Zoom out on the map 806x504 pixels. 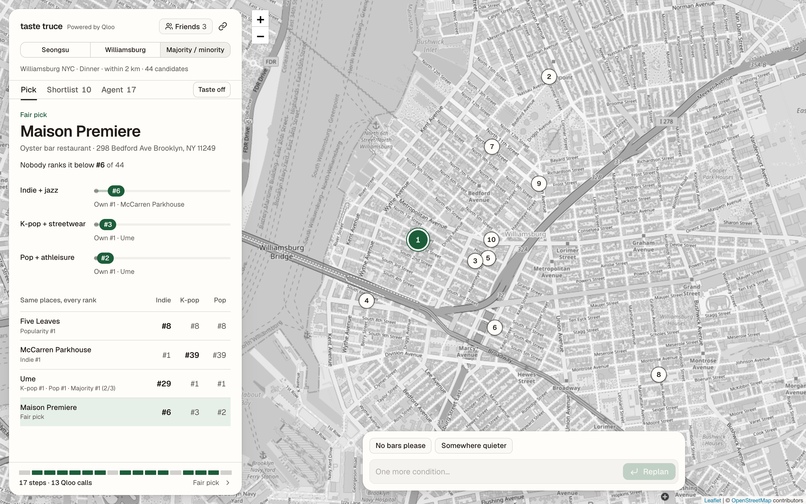[260, 36]
